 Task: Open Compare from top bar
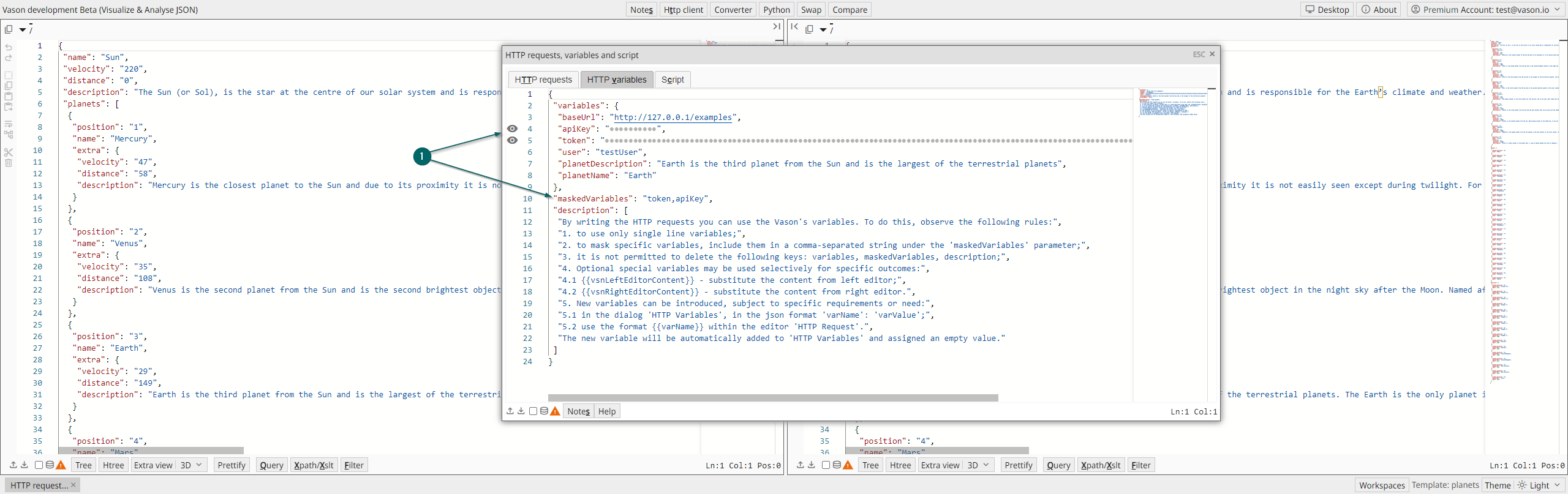point(850,9)
